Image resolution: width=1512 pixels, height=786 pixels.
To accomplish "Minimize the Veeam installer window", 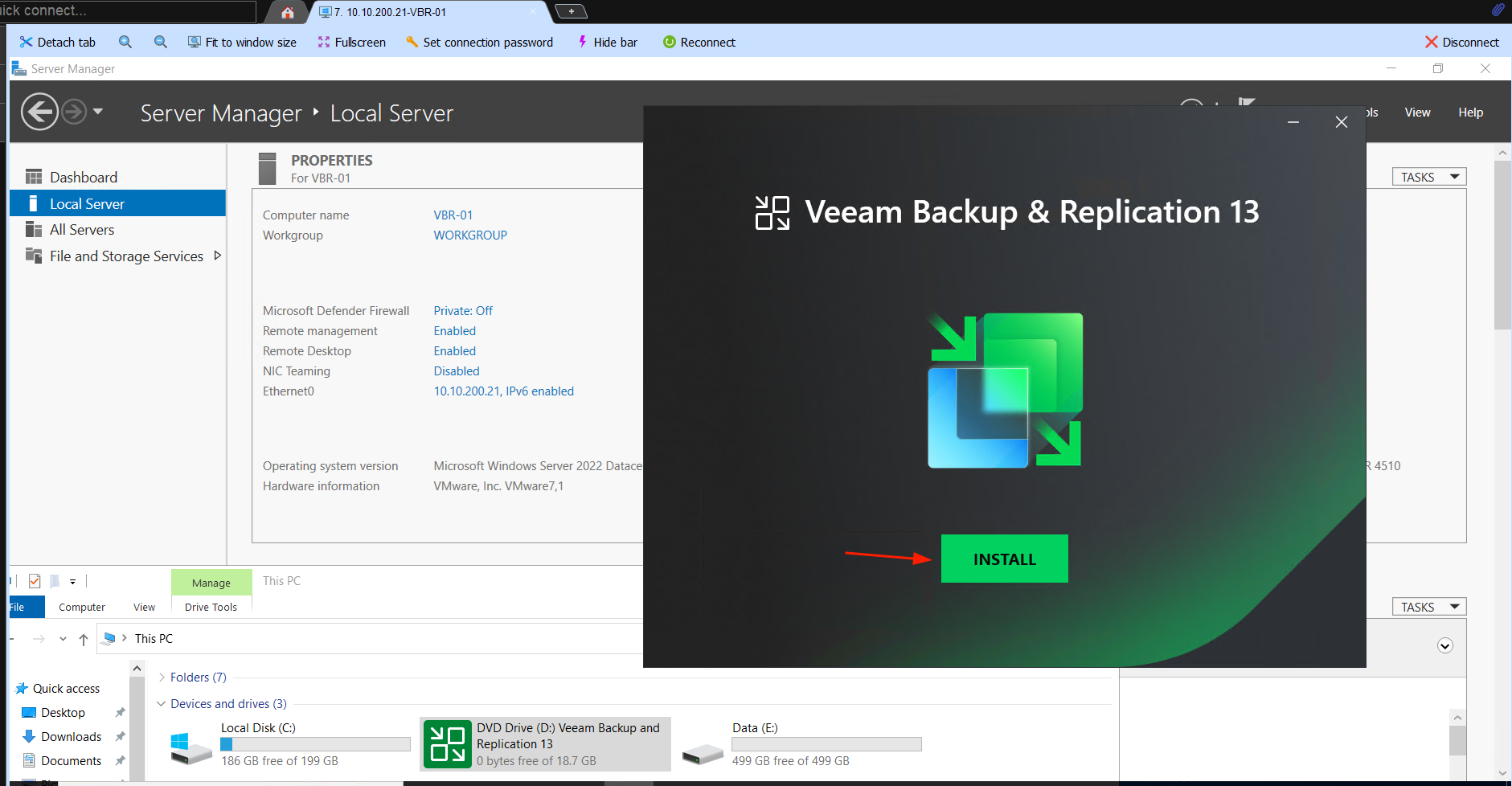I will coord(1293,122).
